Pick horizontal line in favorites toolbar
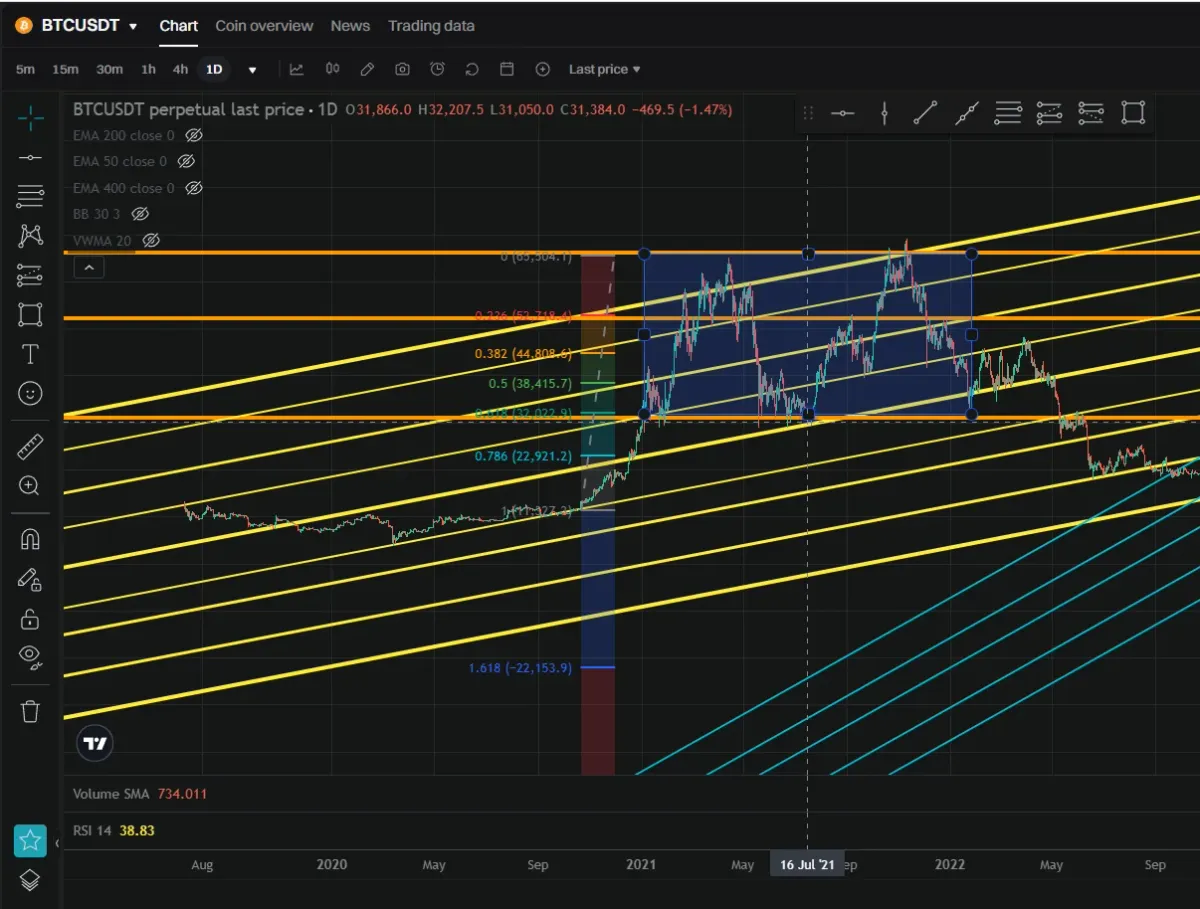1200x909 pixels. [843, 113]
